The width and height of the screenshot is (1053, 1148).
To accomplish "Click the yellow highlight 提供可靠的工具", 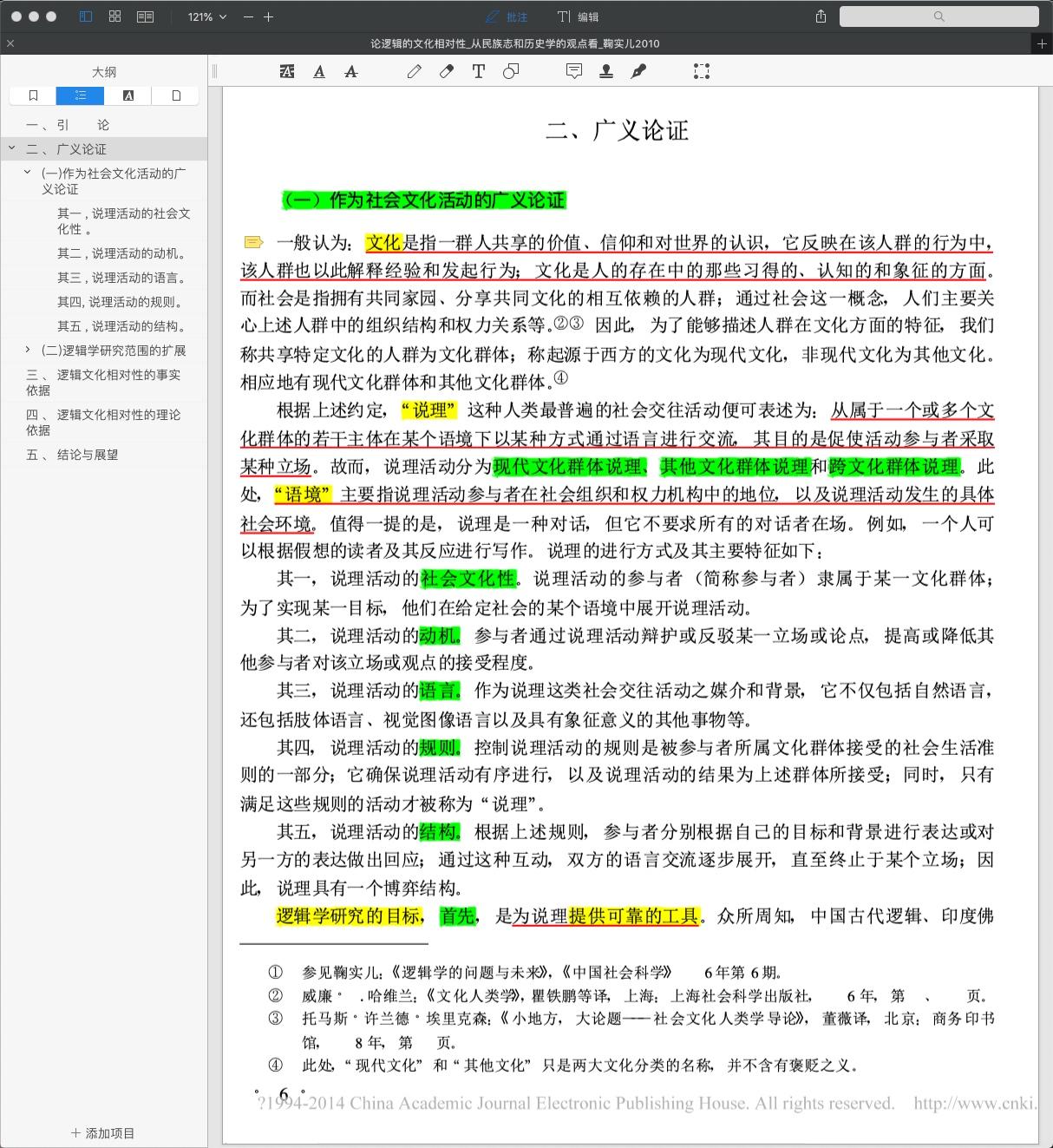I will pos(633,915).
